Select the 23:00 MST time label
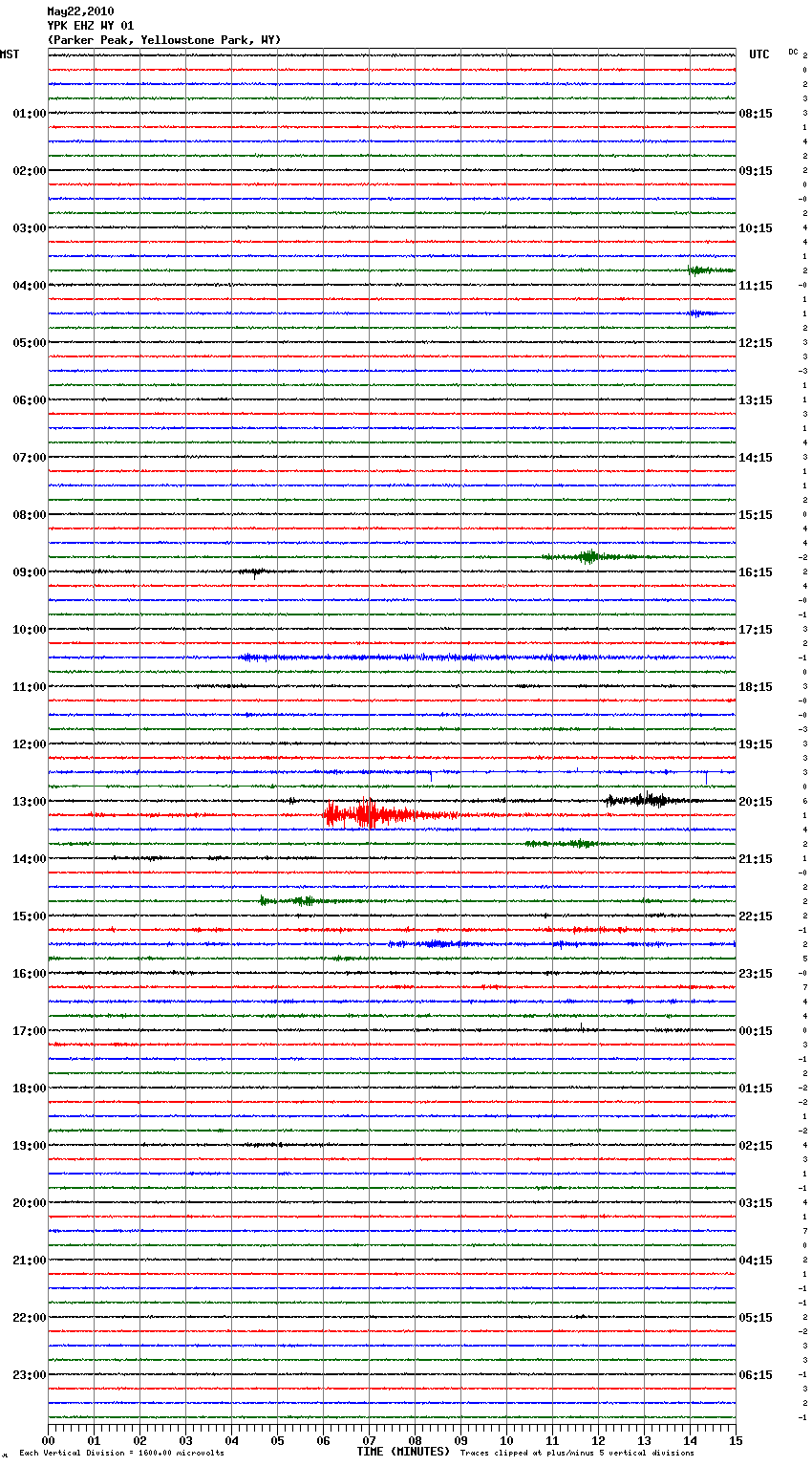Screen dimensions: 812x1466 (x=30, y=1375)
